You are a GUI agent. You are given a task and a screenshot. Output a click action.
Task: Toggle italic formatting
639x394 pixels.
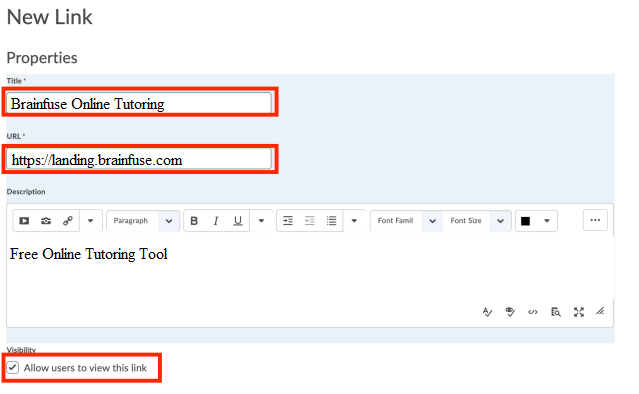click(x=216, y=221)
